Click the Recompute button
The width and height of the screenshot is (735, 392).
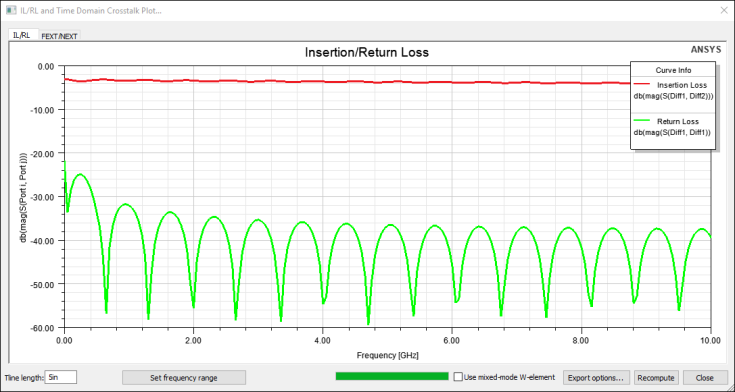(656, 377)
